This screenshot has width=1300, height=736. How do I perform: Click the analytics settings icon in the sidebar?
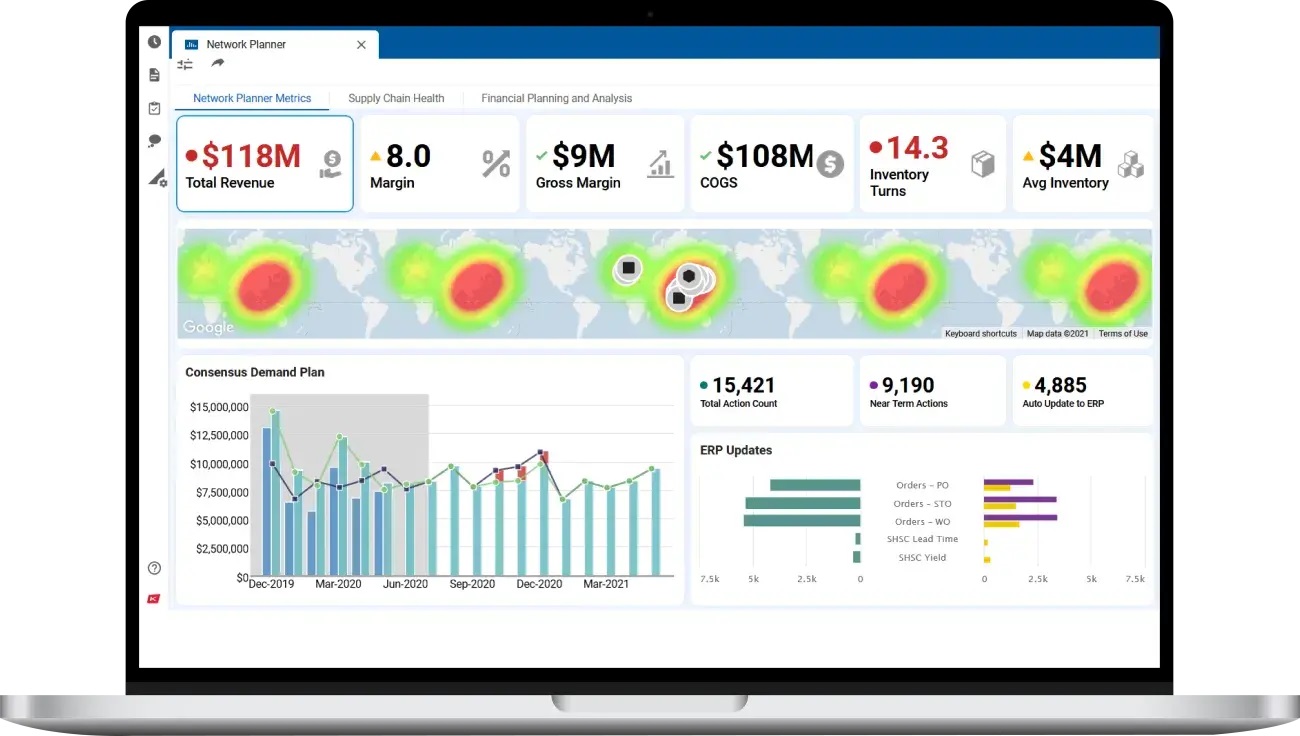point(155,177)
